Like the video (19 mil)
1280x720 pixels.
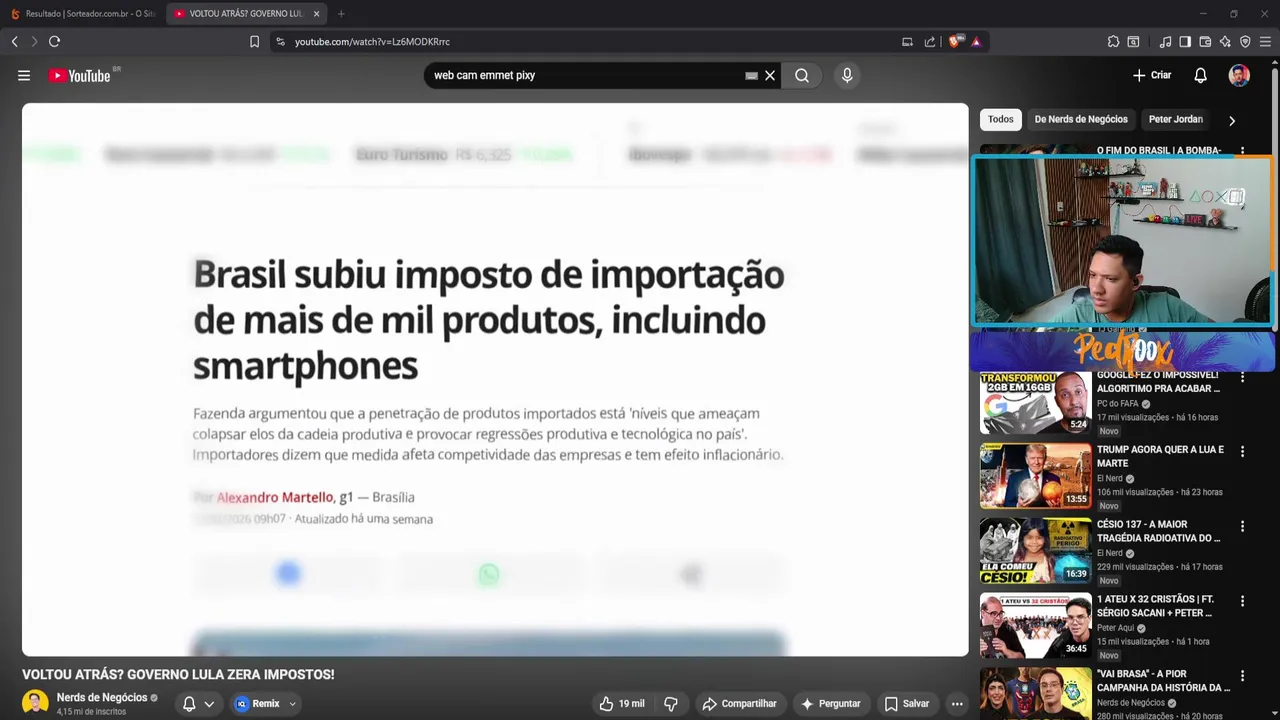(622, 704)
